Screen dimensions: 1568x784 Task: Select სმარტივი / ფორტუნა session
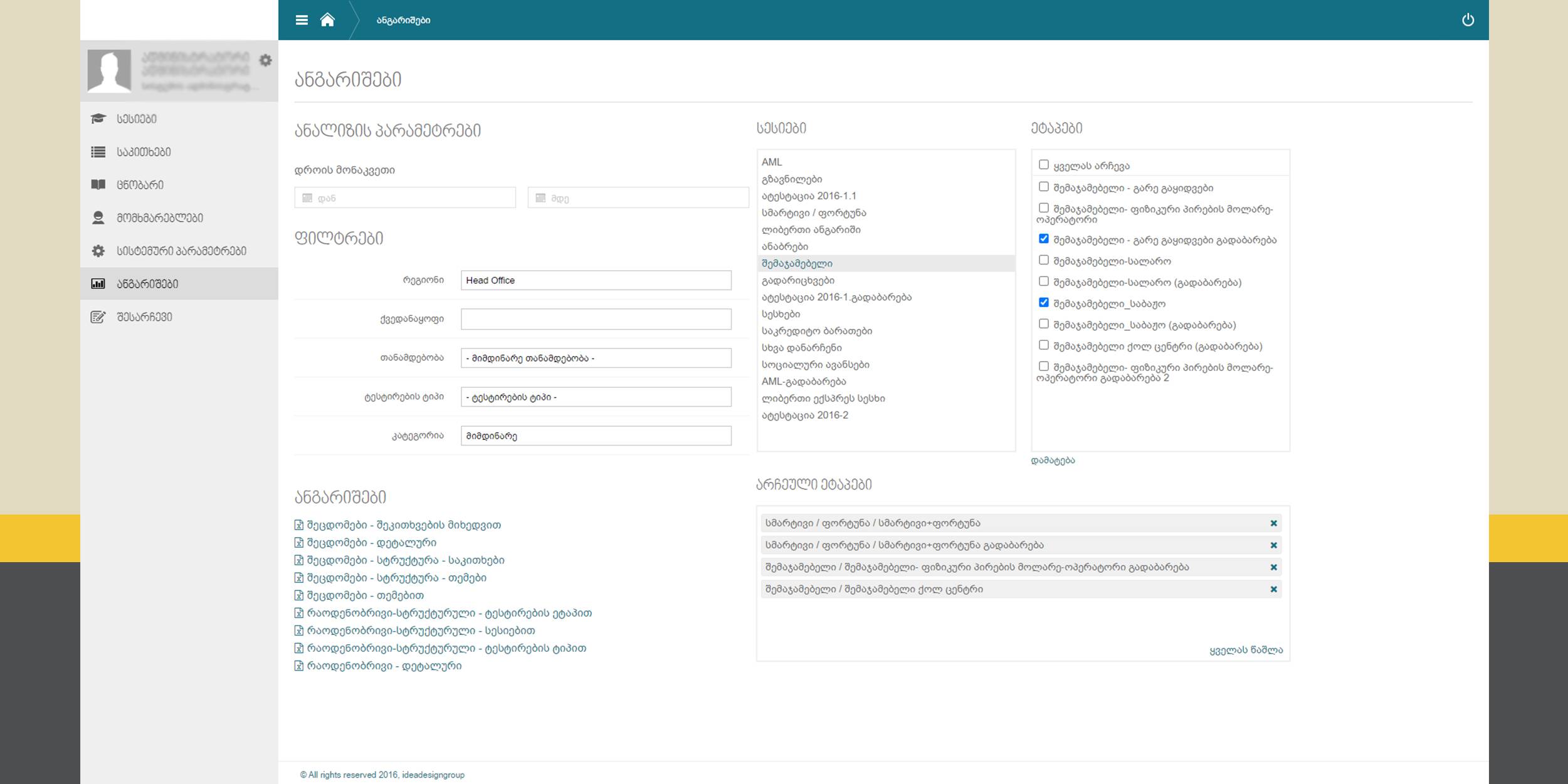point(886,212)
